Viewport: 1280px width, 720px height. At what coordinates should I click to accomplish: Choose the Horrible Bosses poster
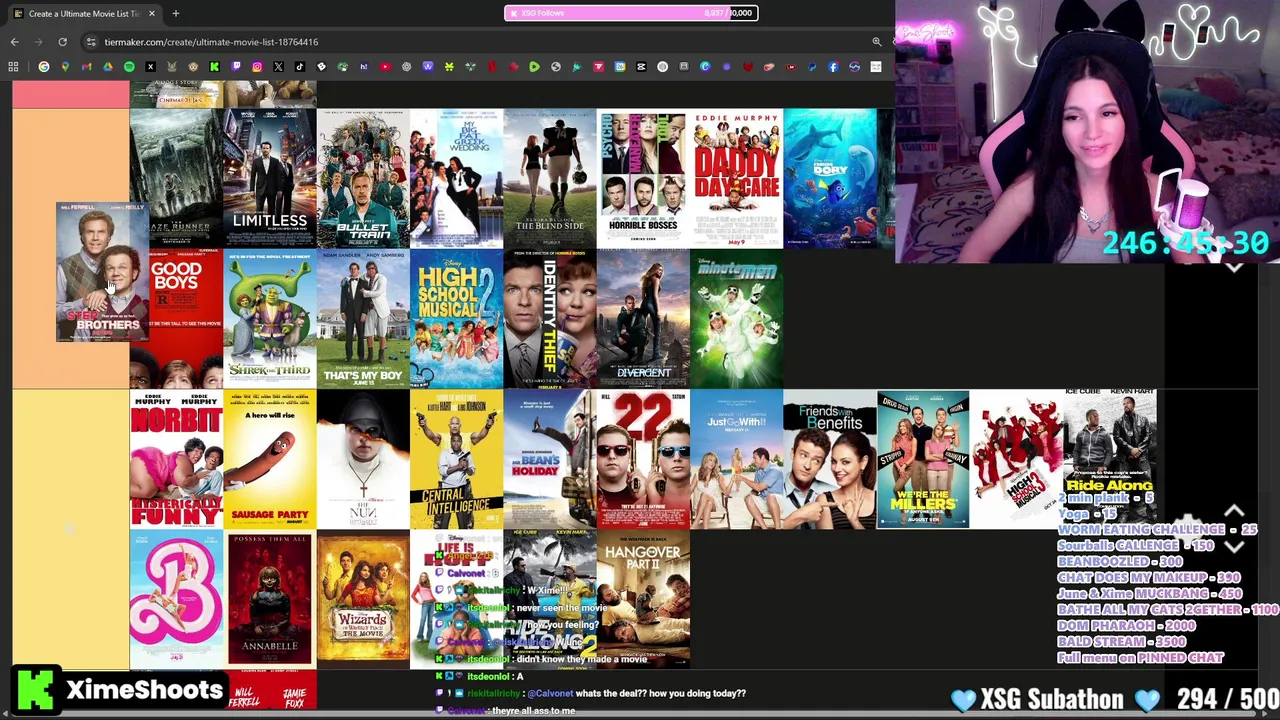point(643,178)
